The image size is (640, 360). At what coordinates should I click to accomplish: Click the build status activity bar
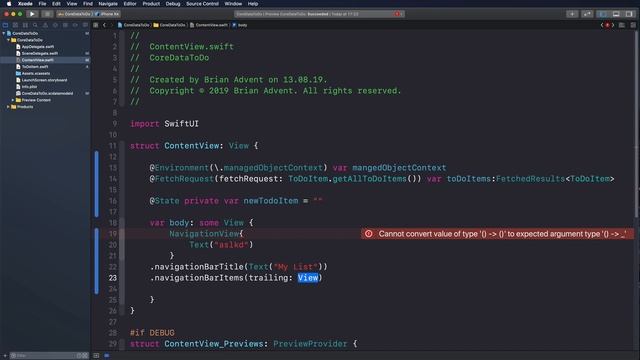coord(319,14)
